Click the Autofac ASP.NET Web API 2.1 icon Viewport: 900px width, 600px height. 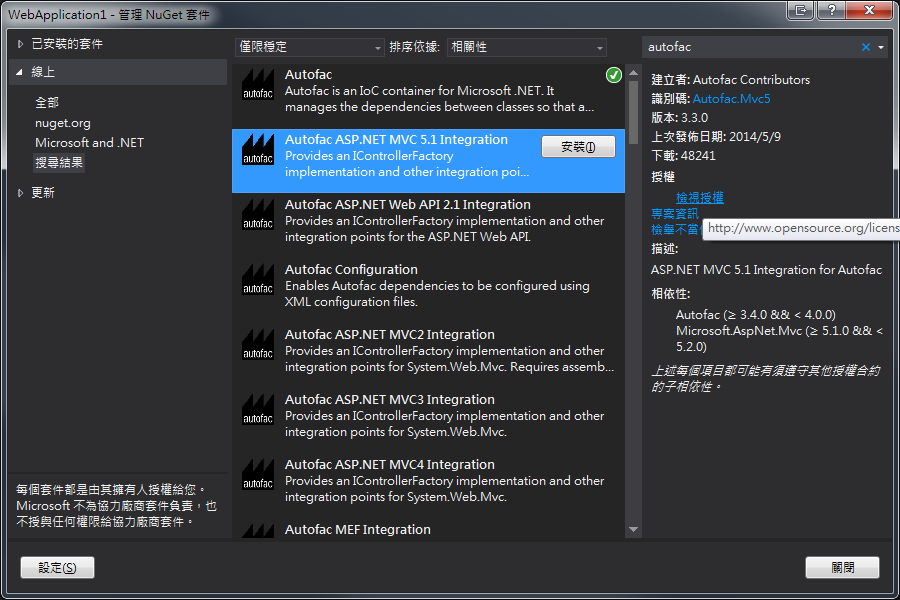tap(258, 214)
